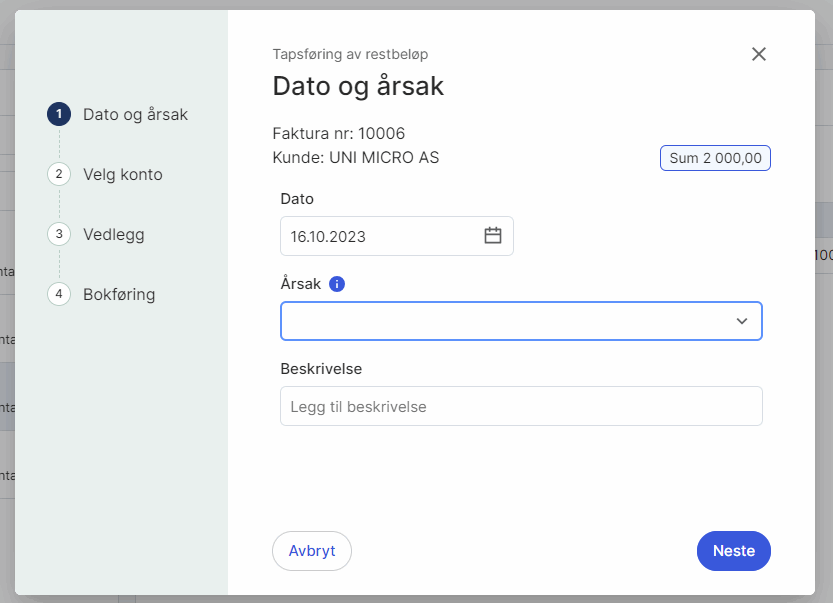Click the Neste button
This screenshot has width=833, height=603.
(734, 551)
